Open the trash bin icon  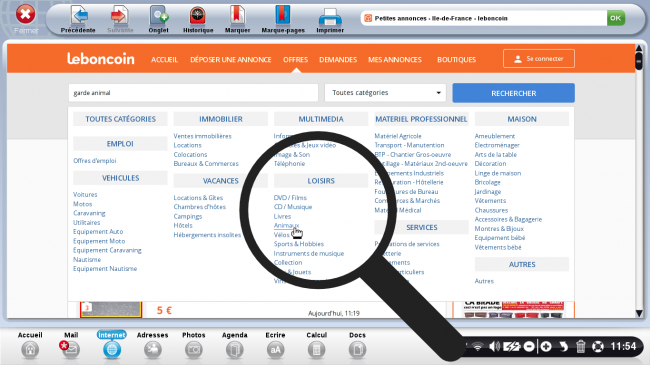tap(580, 346)
